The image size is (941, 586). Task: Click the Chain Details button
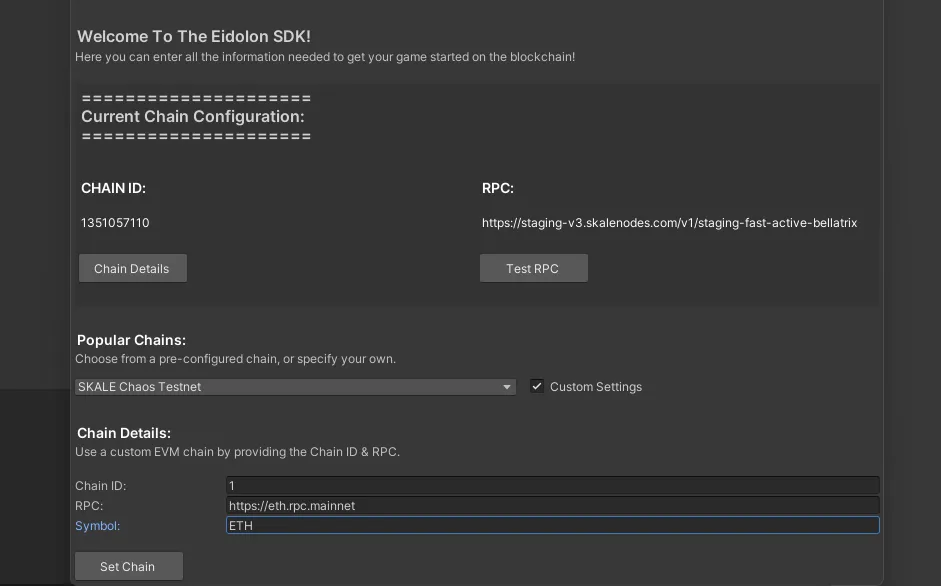tap(132, 268)
